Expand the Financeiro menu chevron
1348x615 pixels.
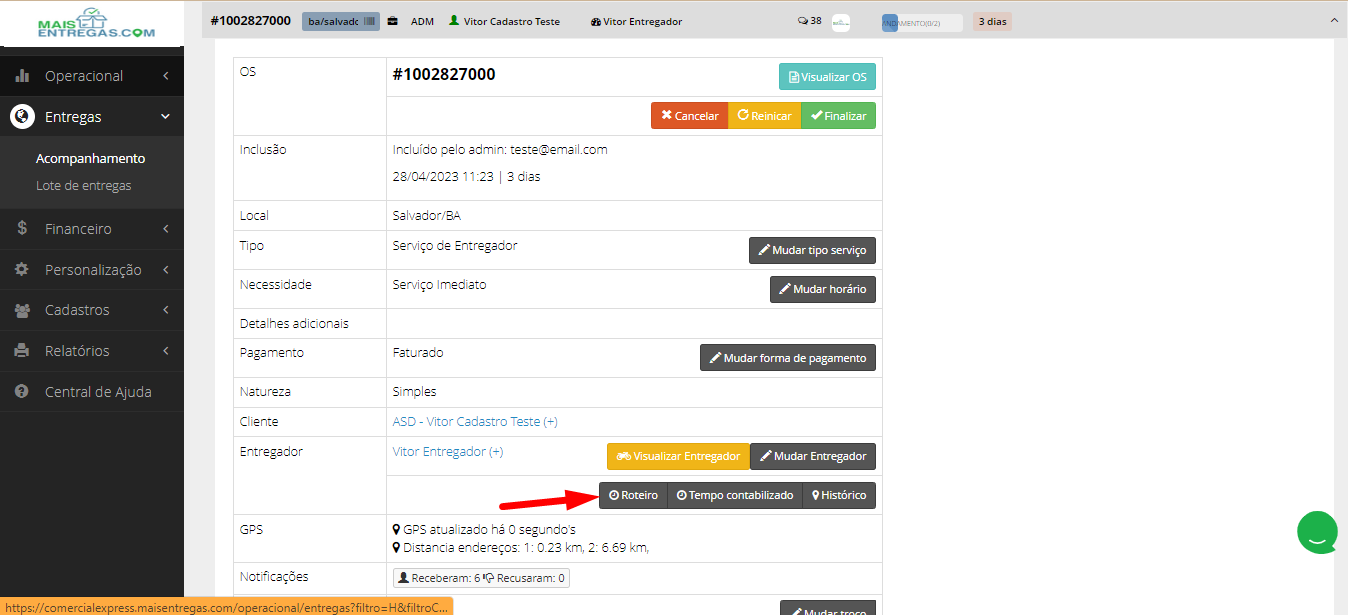click(x=166, y=229)
